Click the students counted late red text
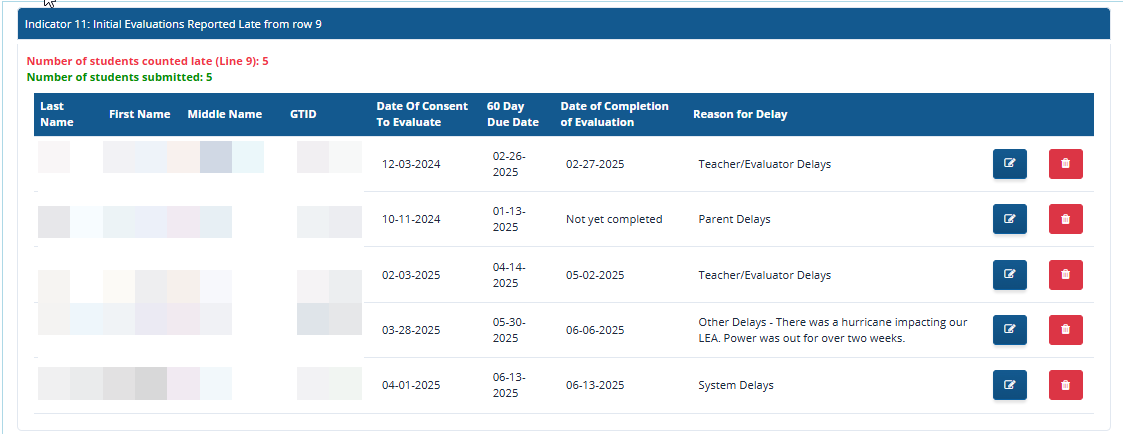 (x=147, y=61)
